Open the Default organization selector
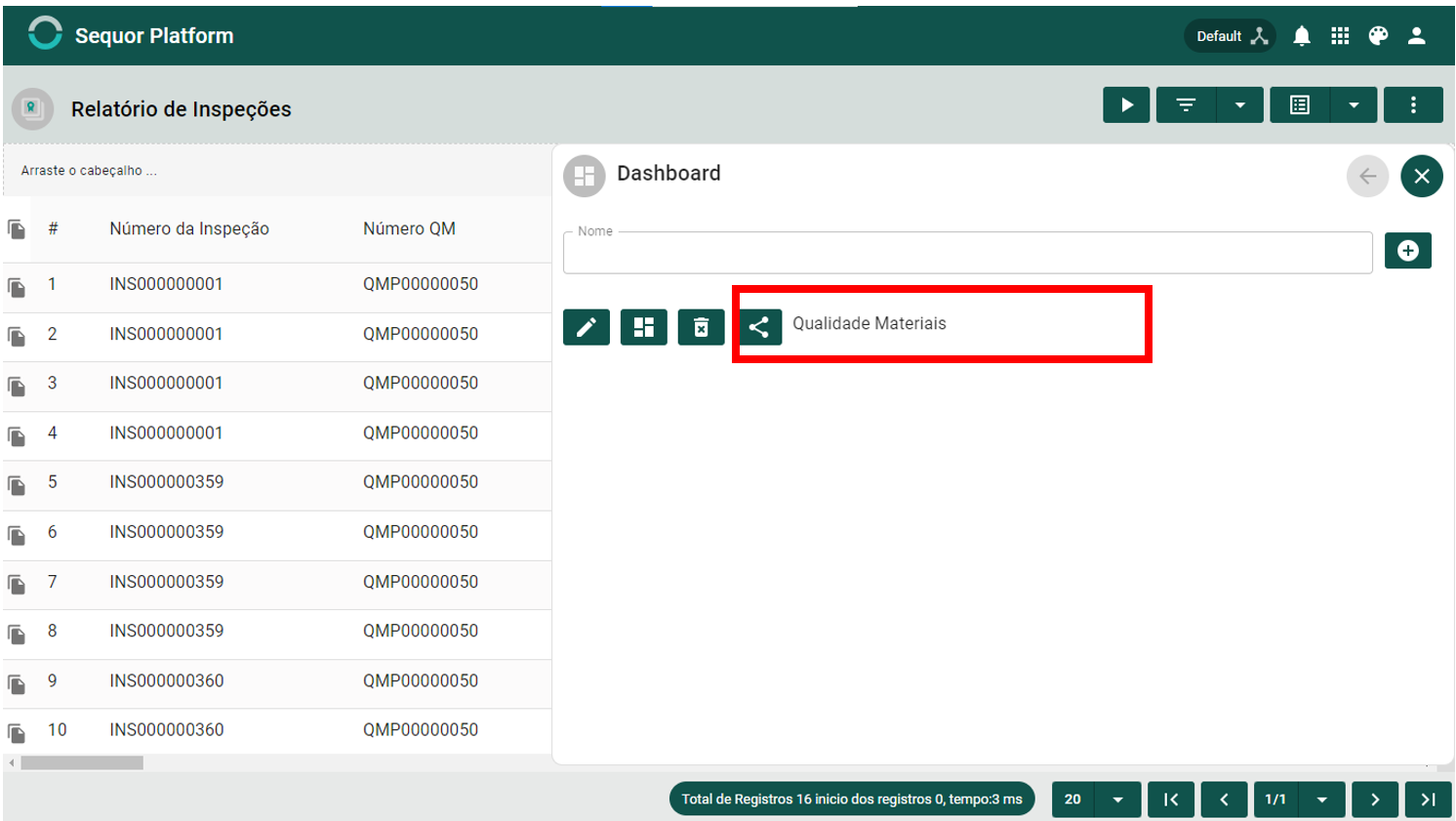The height and width of the screenshot is (821, 1456). (1231, 36)
